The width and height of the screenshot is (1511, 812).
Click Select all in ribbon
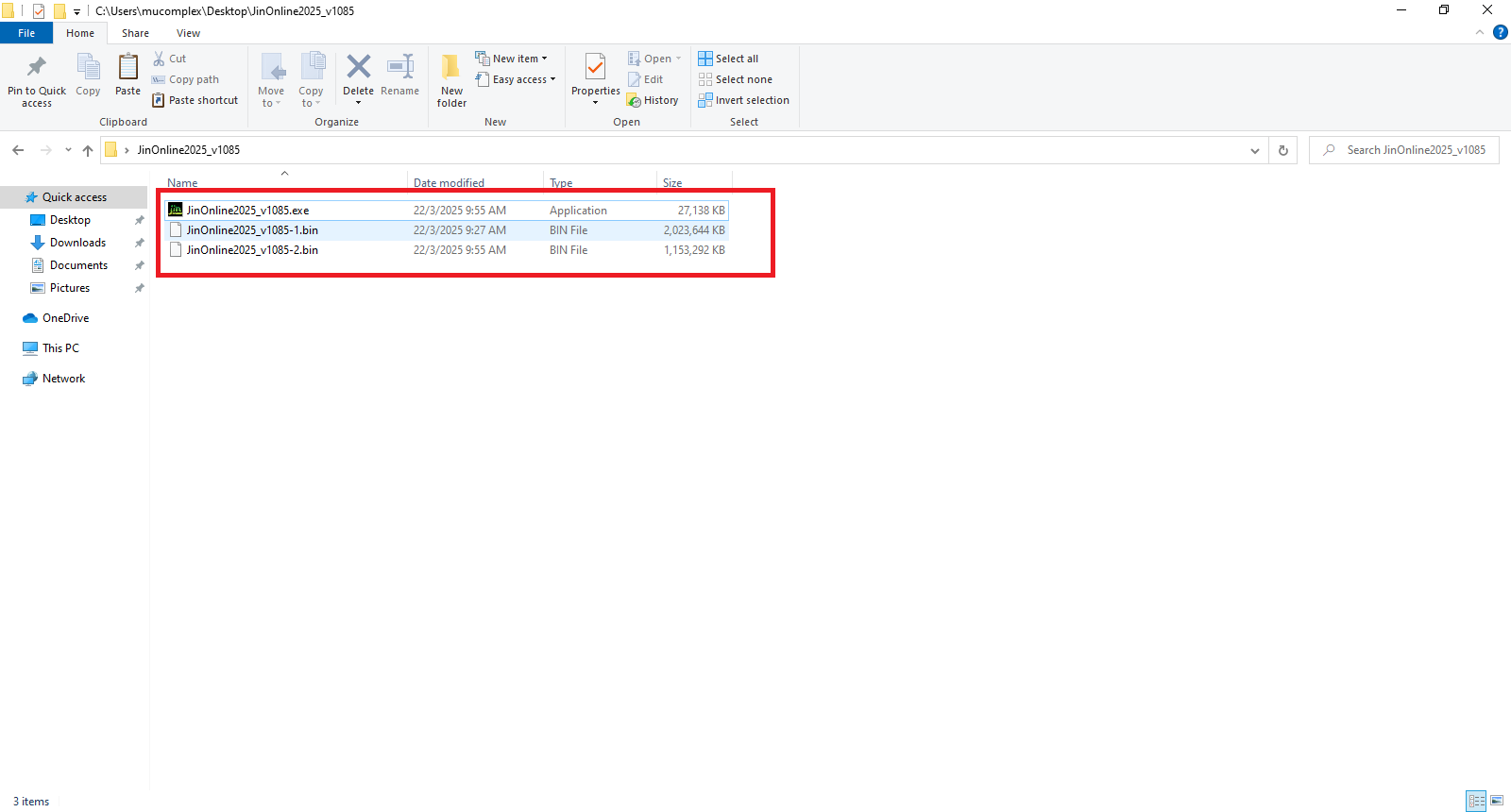[728, 59]
